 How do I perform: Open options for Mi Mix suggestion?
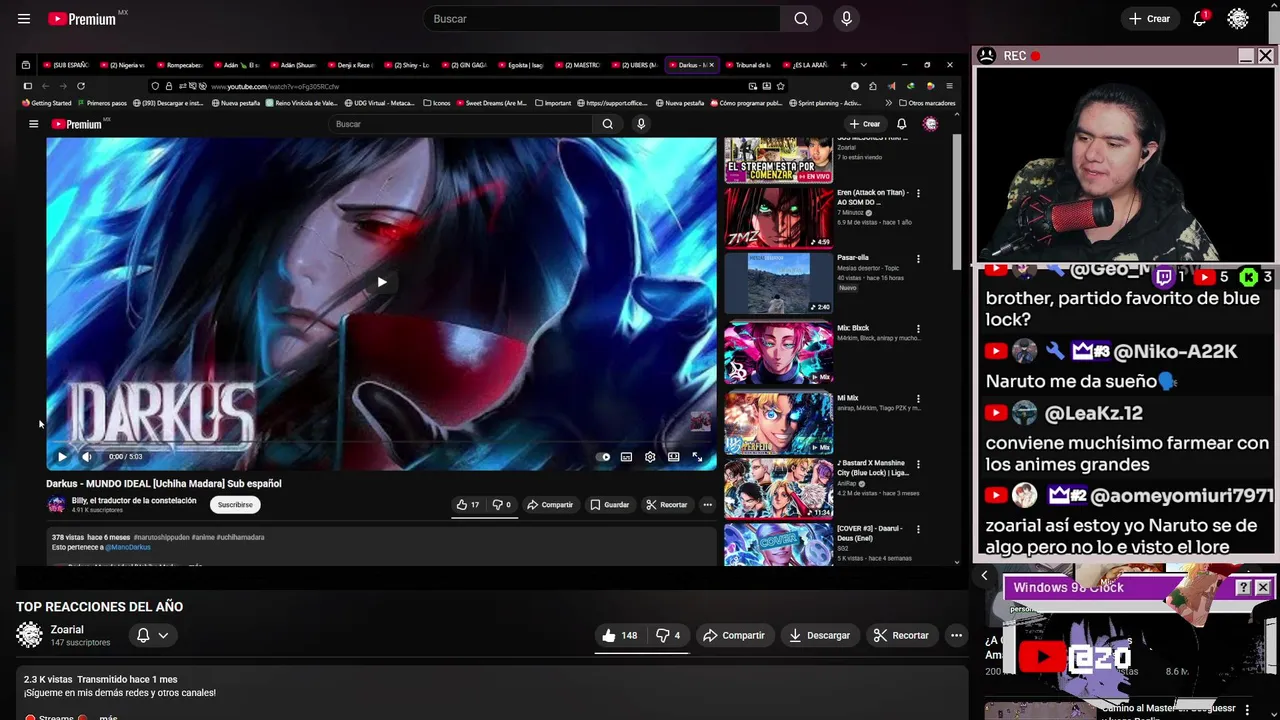918,399
